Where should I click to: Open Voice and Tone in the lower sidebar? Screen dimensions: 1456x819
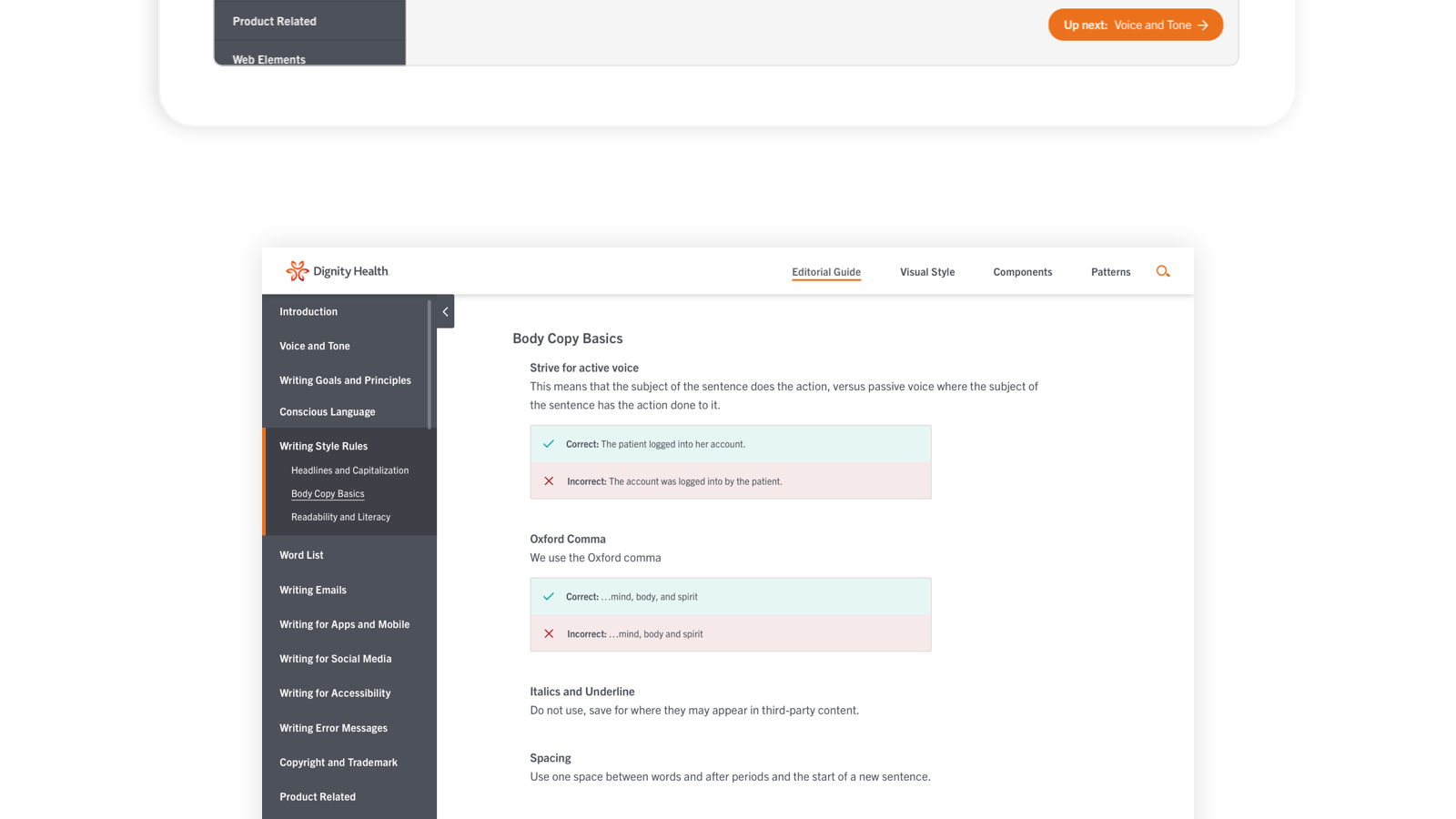point(315,346)
